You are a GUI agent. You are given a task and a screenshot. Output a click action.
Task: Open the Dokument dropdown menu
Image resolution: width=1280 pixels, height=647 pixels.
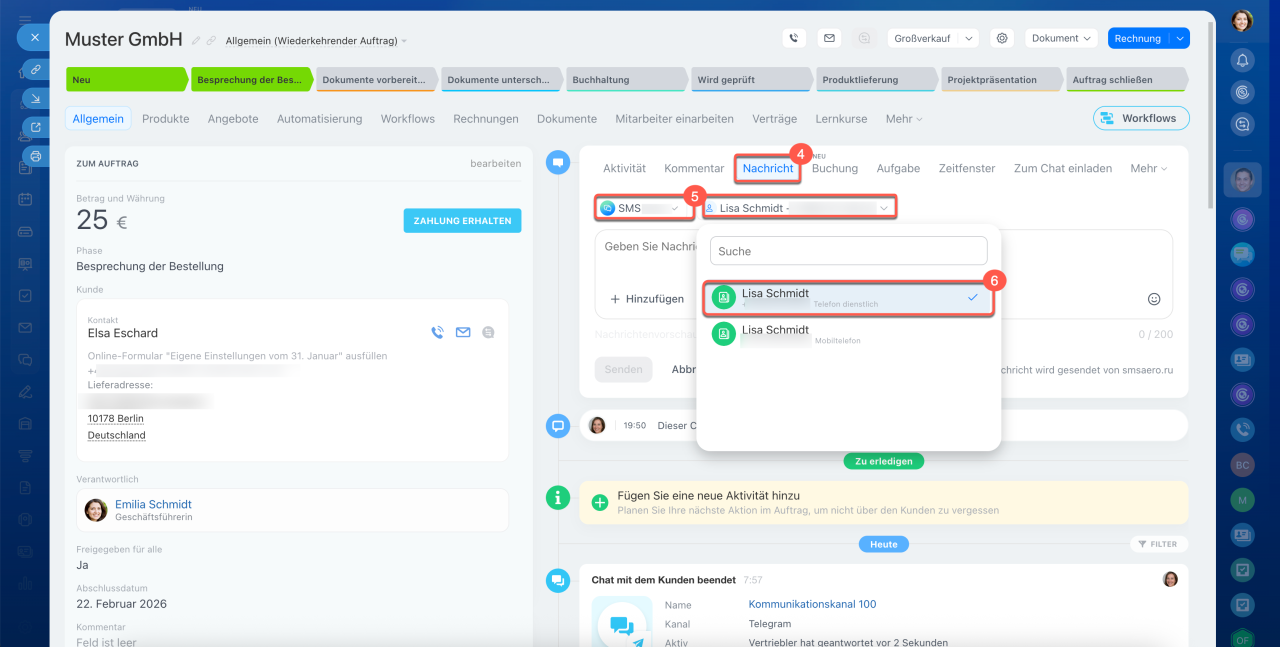1061,38
